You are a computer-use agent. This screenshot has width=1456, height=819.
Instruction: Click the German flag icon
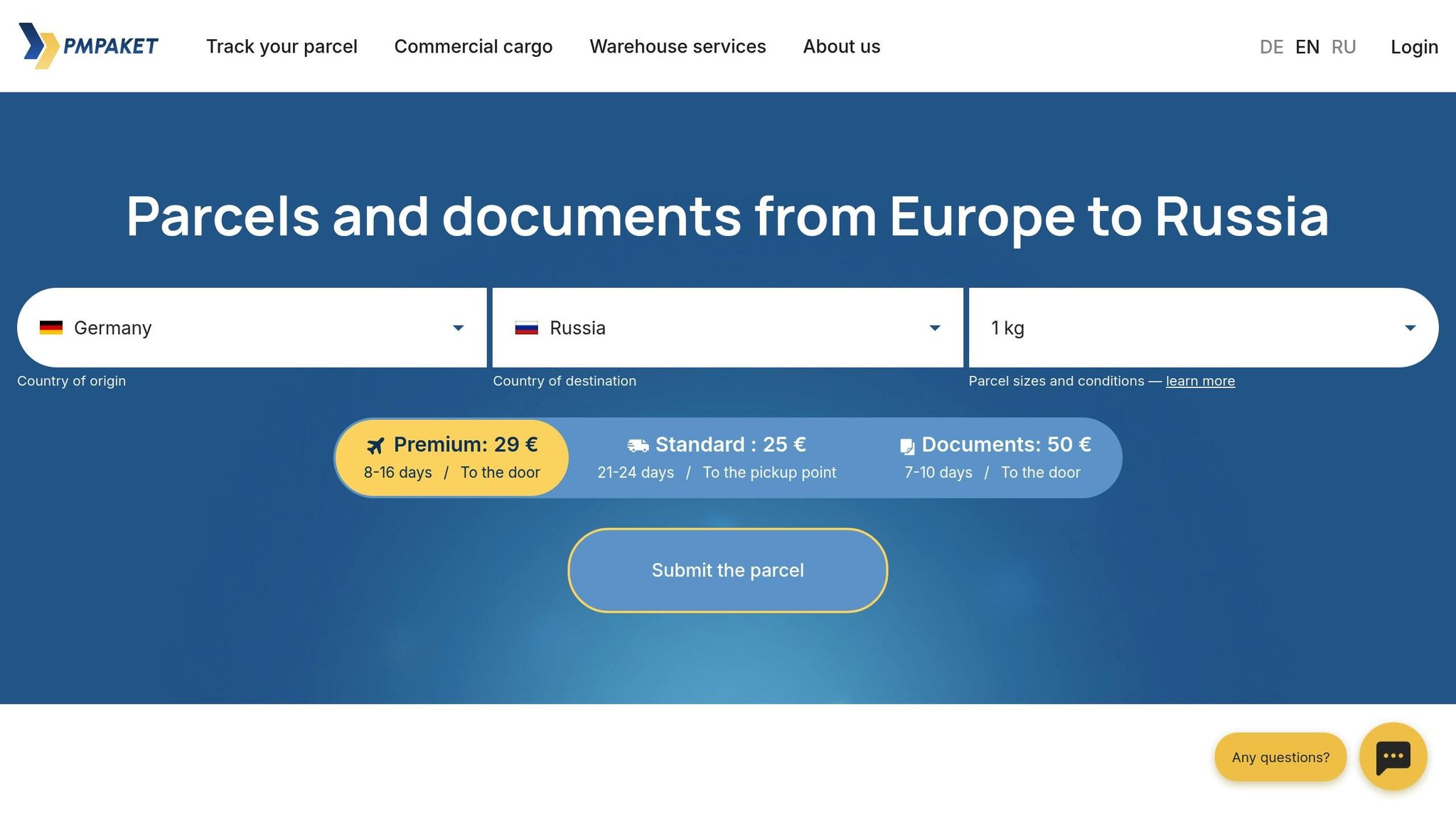tap(51, 328)
